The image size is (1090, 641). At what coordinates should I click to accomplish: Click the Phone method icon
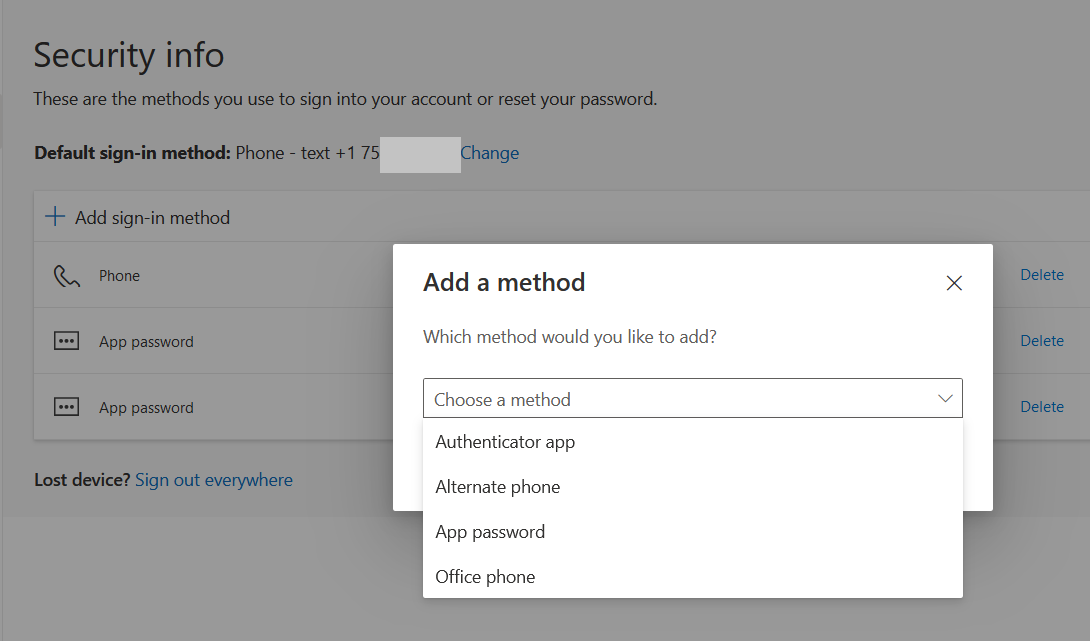coord(66,275)
